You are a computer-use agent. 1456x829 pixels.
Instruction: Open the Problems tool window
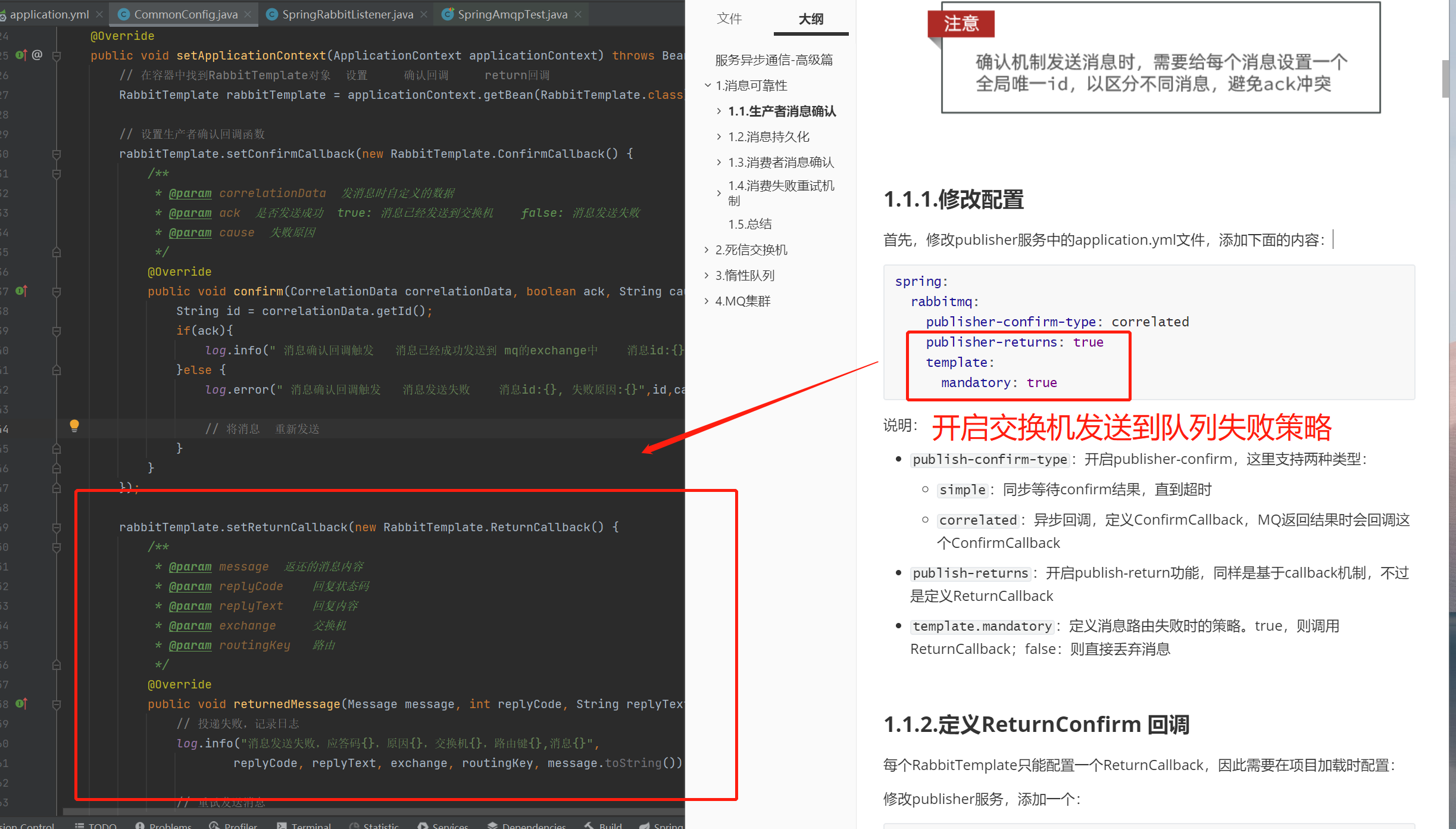164,825
